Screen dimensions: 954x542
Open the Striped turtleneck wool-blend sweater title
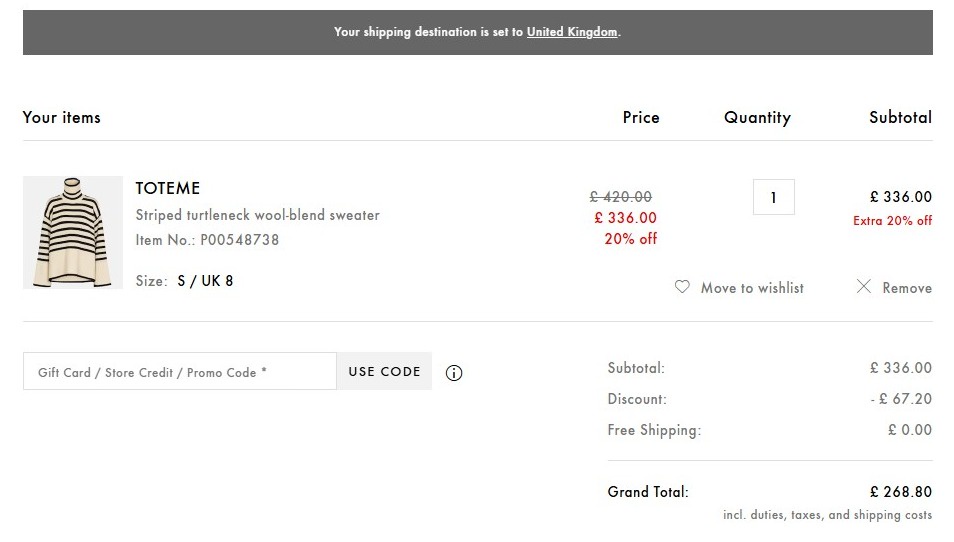(257, 215)
